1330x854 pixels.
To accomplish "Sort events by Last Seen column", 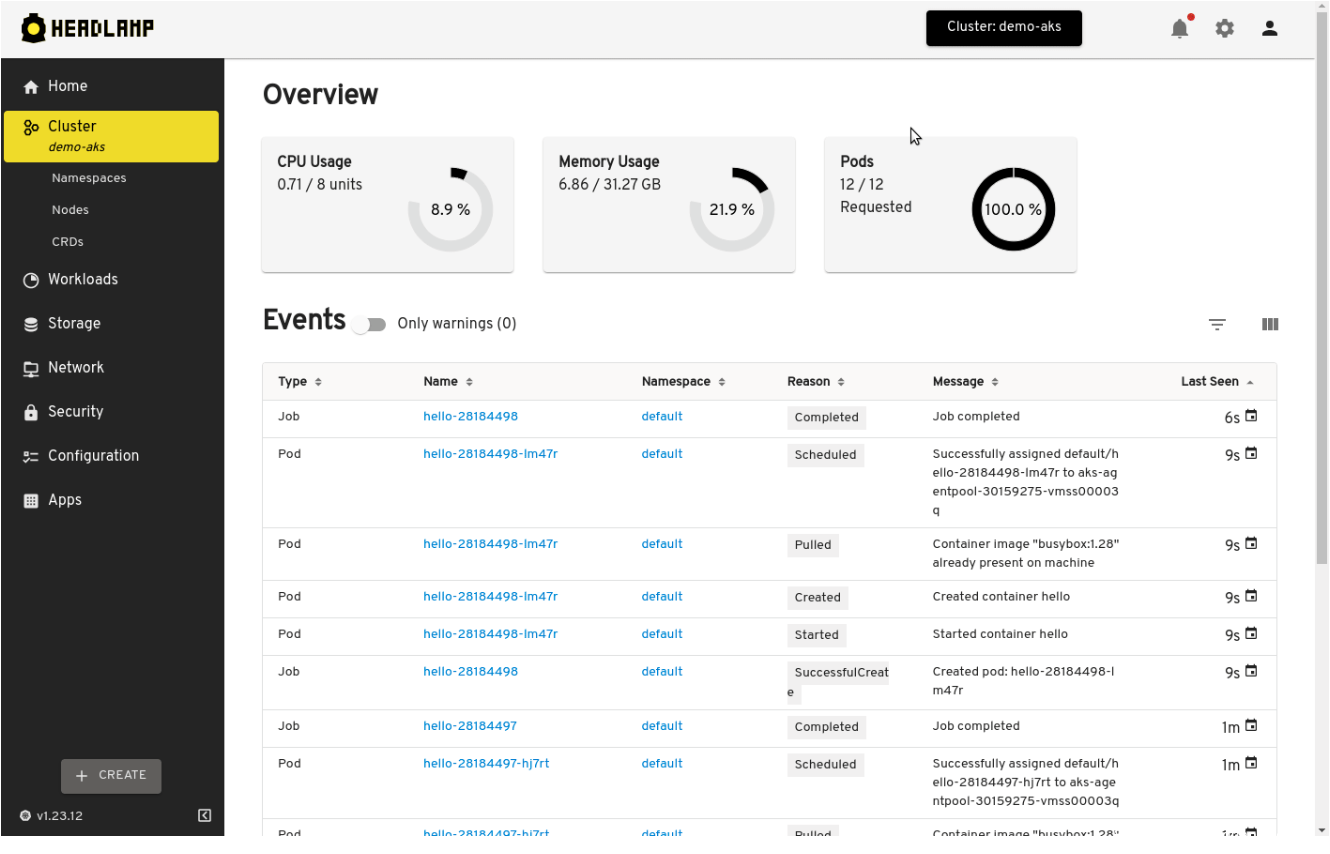I will [x=1216, y=382].
